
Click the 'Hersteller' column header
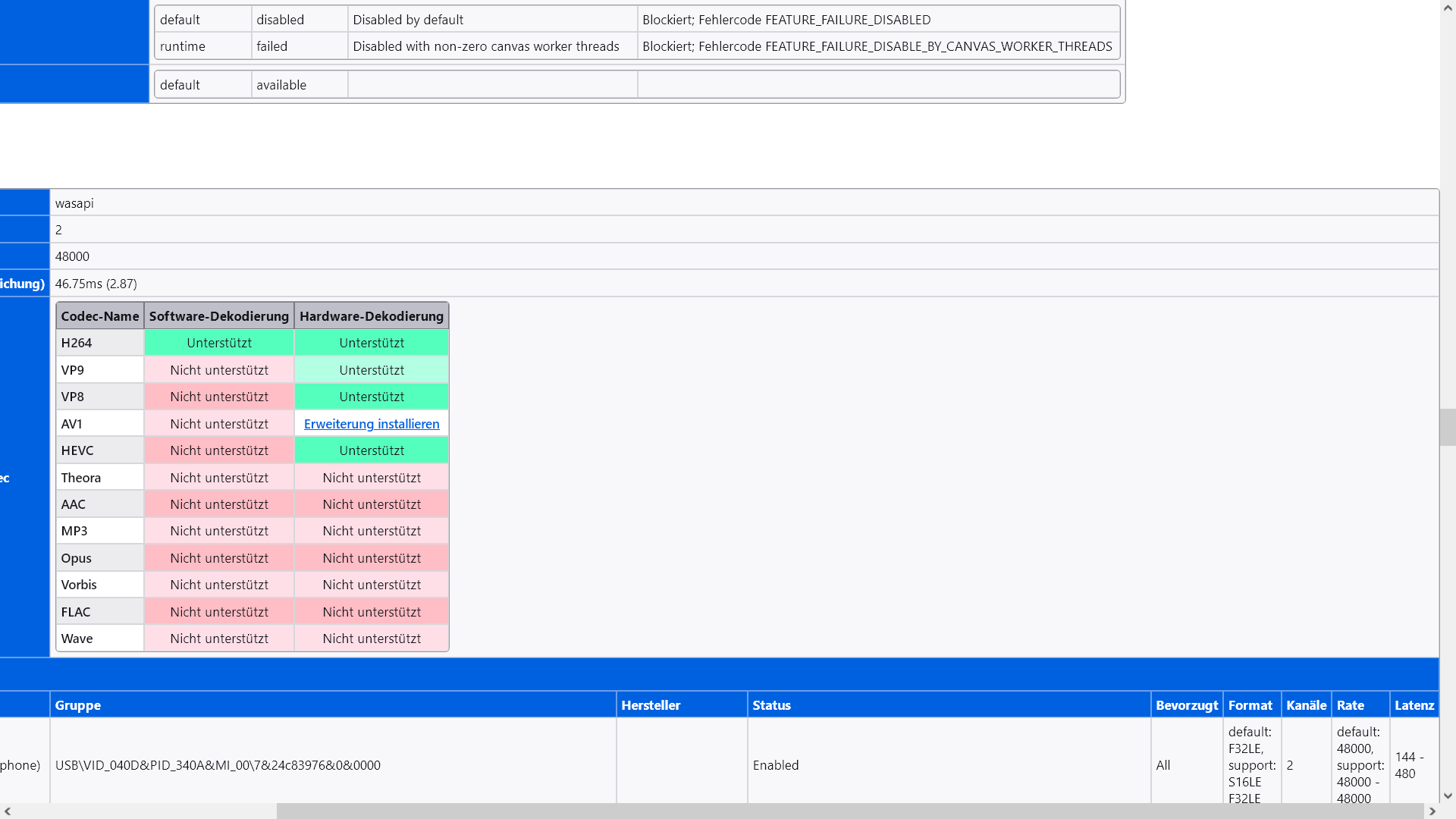(651, 705)
